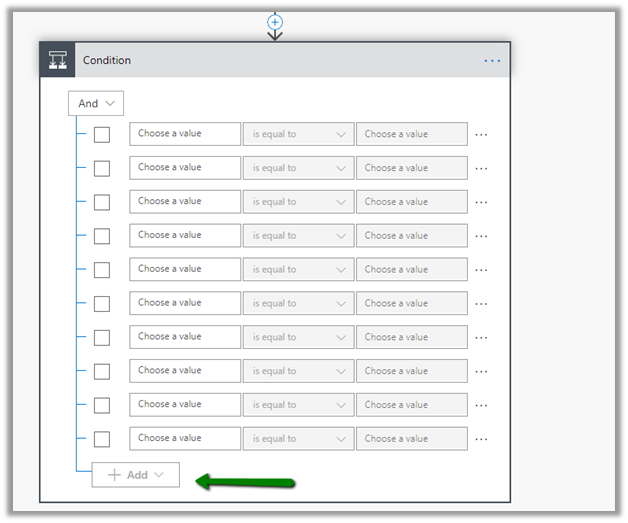
Task: Click the Condition card icon in the header
Action: pyautogui.click(x=58, y=60)
